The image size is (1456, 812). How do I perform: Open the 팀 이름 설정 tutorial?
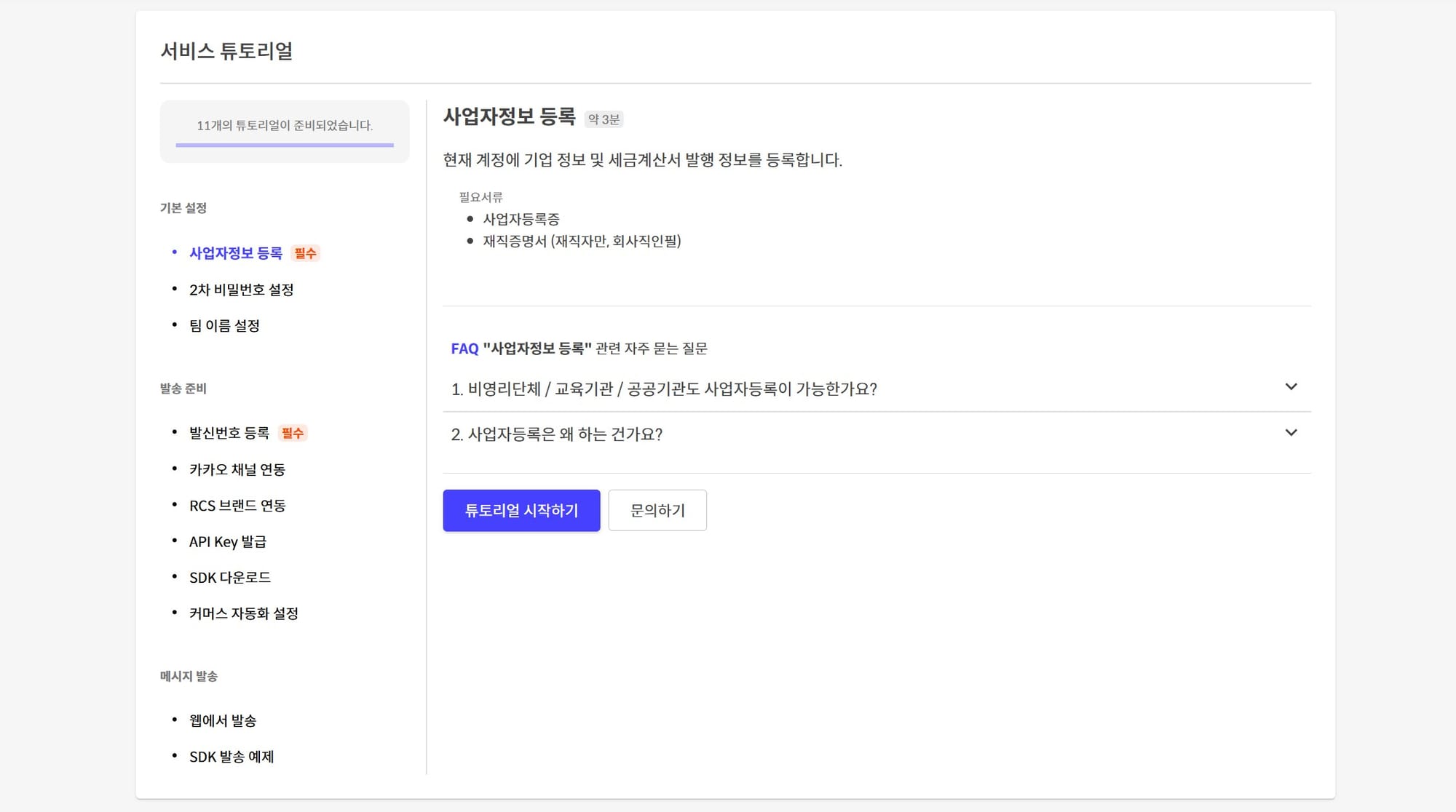(226, 325)
